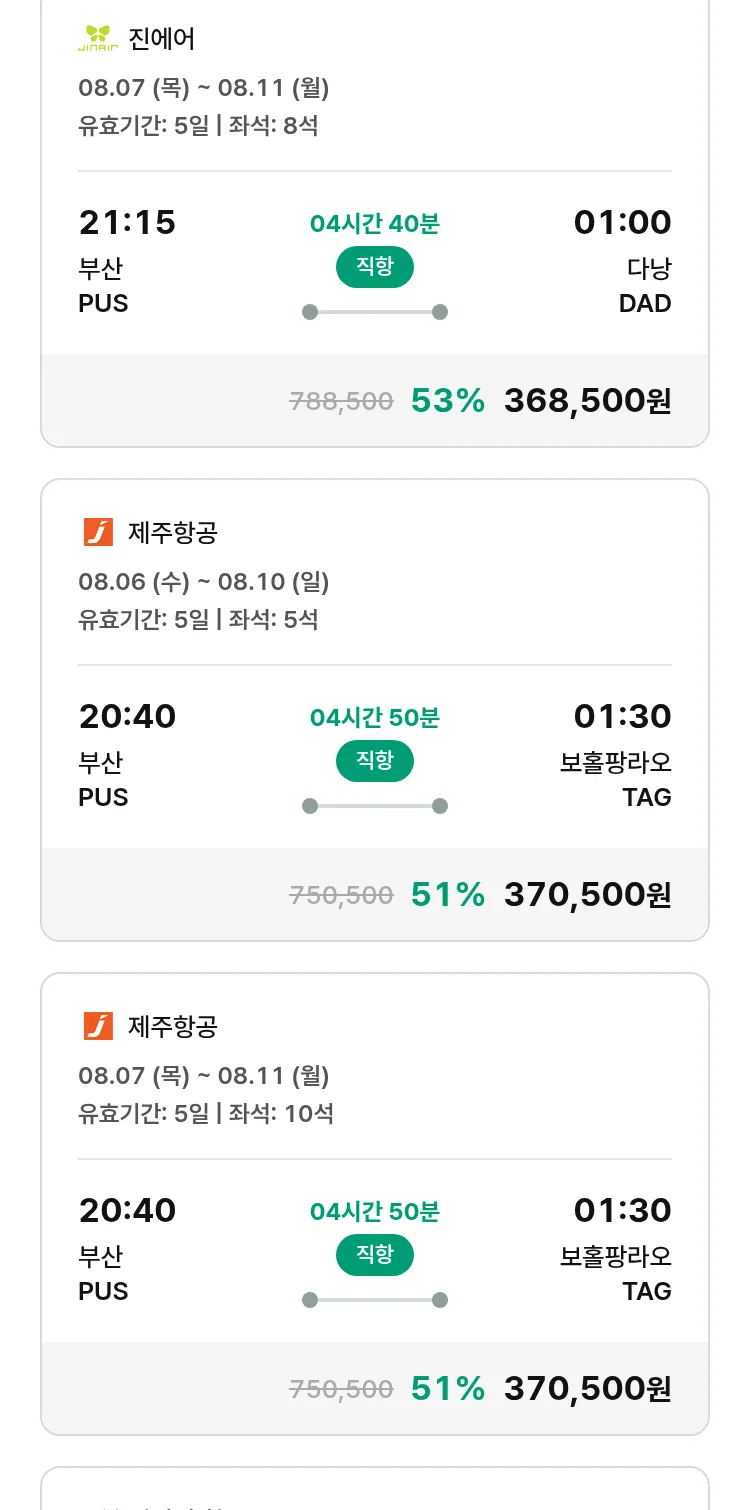
Task: Tap the 직항 badge on Jin Air flight
Action: [x=374, y=267]
